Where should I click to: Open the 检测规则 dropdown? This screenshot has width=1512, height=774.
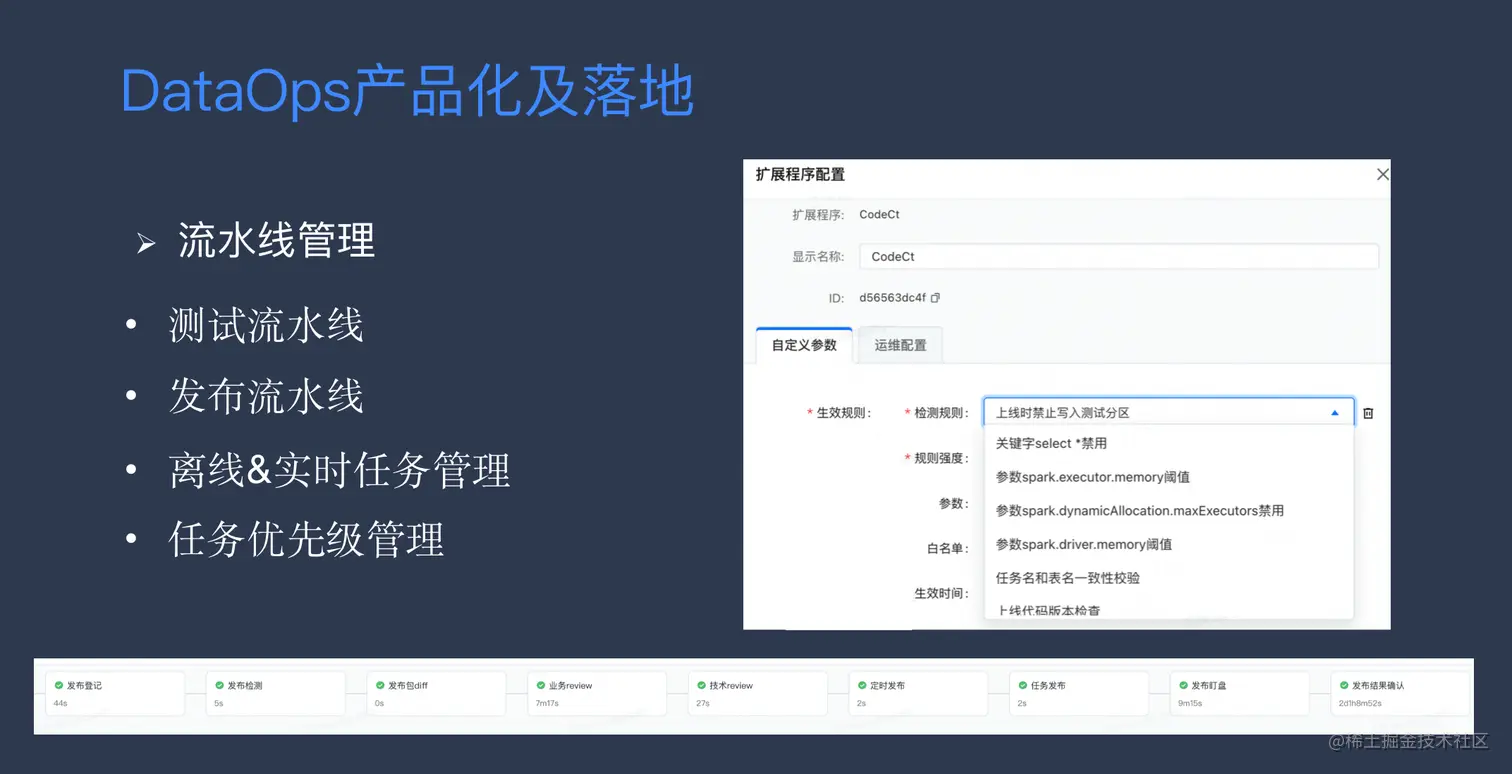pos(1168,412)
